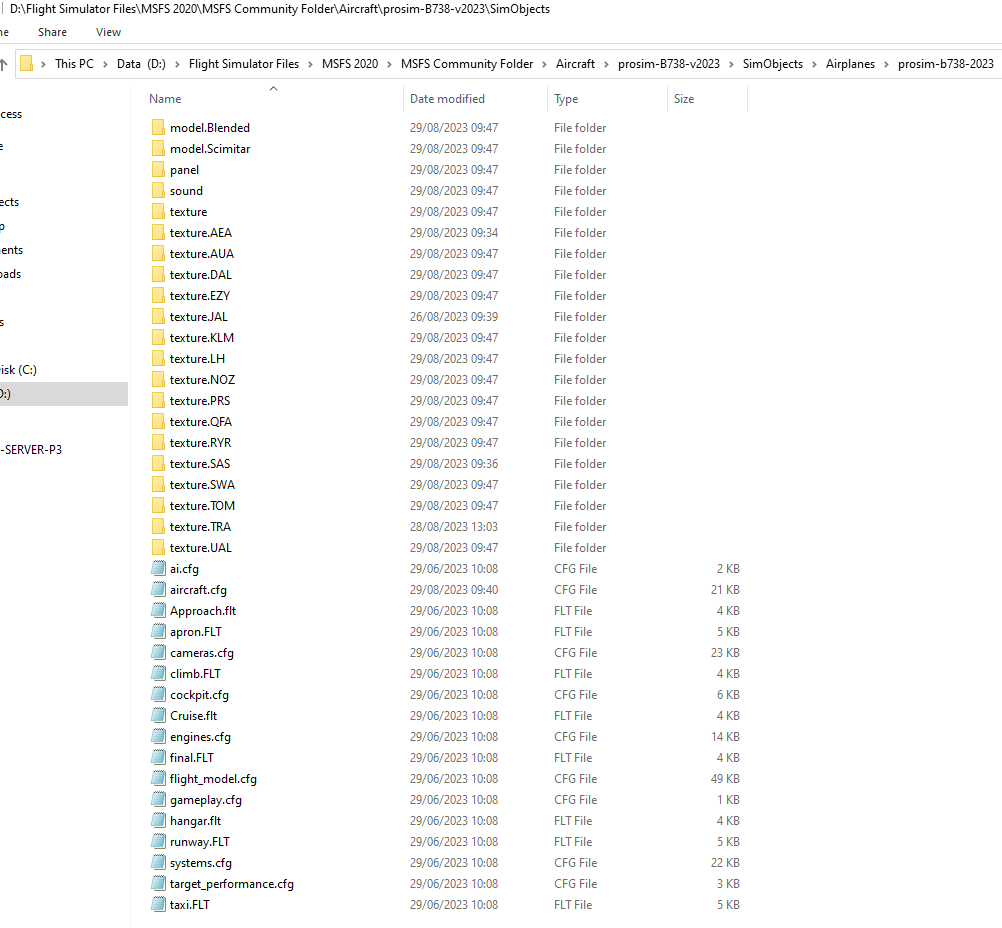1002x928 pixels.
Task: Click the panel folder icon
Action: click(x=158, y=169)
